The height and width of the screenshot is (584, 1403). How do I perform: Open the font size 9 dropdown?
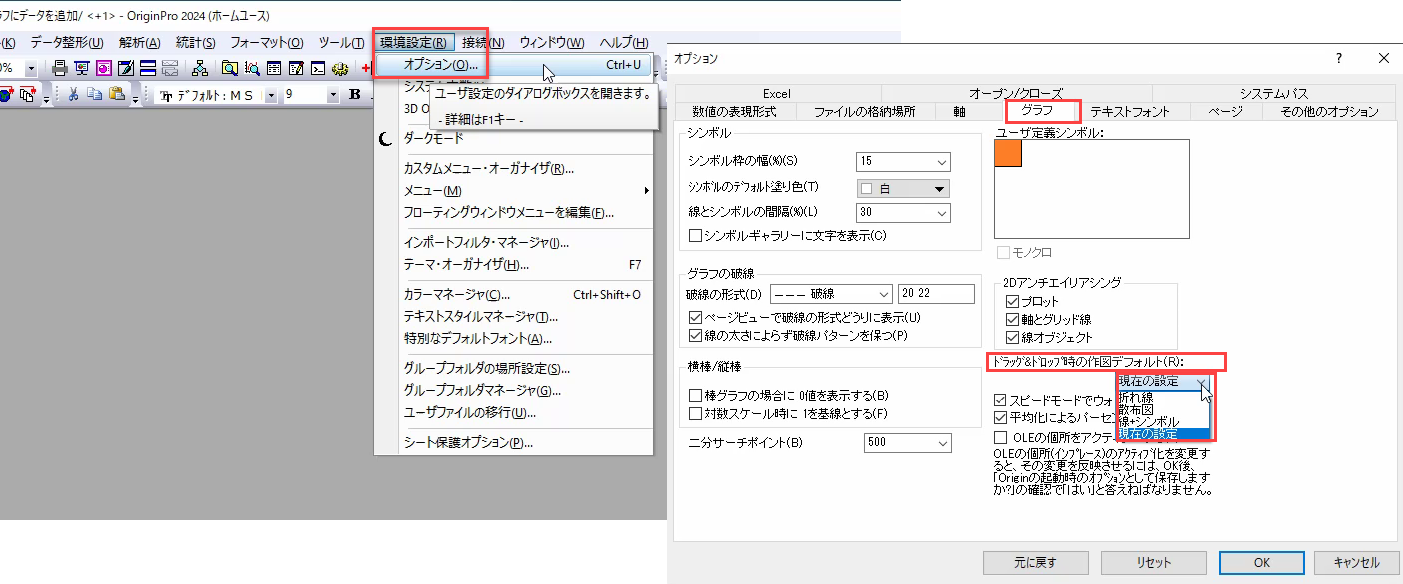[x=333, y=95]
